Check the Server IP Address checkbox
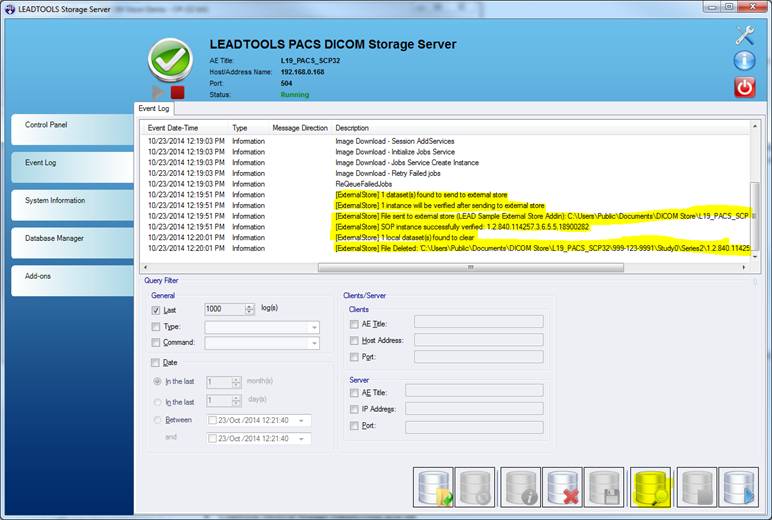 pos(354,409)
